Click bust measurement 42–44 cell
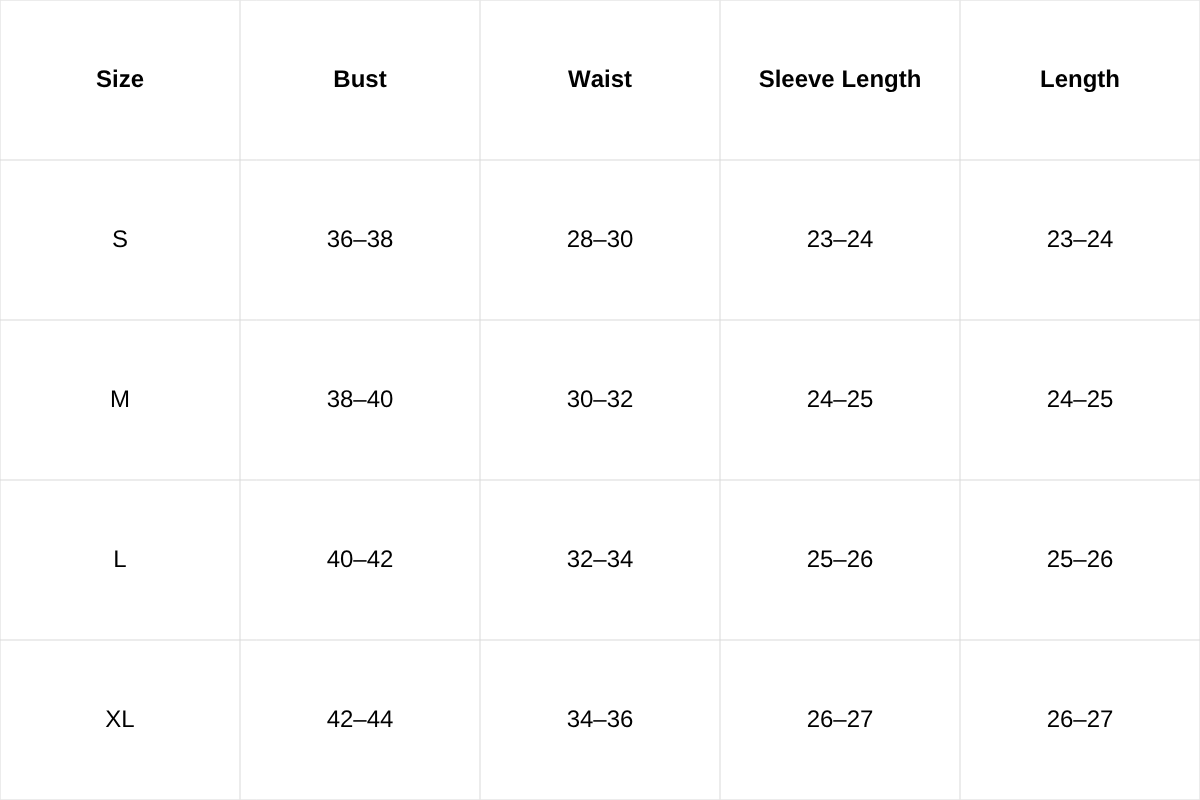Viewport: 1200px width, 800px height. coord(360,719)
